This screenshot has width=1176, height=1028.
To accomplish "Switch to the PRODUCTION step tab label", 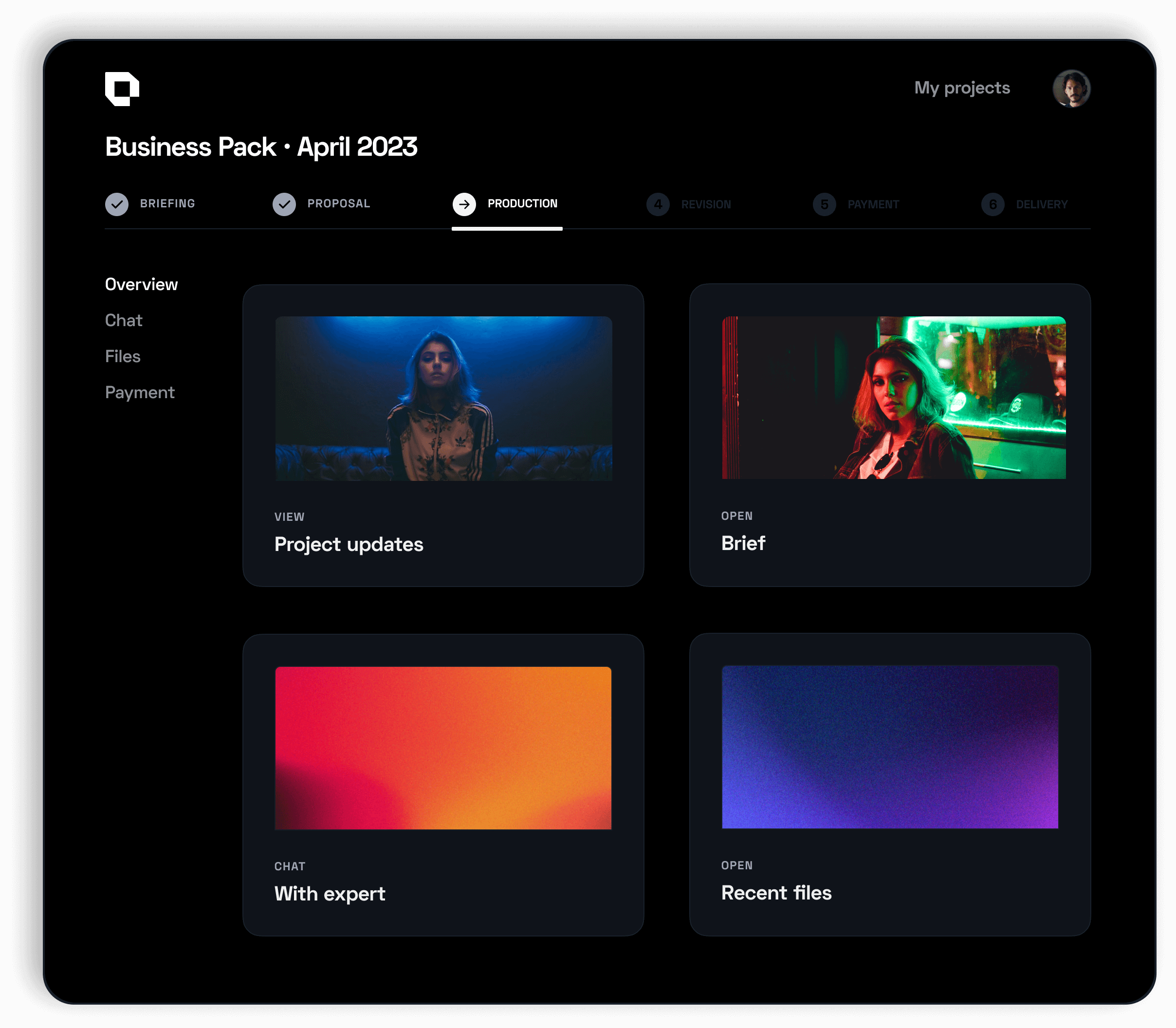I will click(522, 203).
